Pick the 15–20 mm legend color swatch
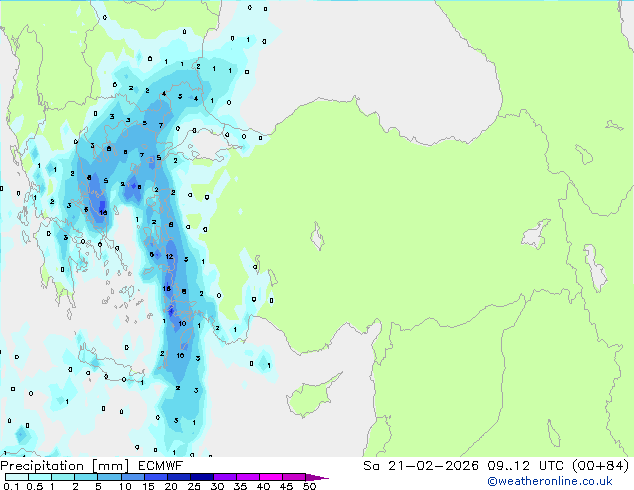 click(x=155, y=477)
